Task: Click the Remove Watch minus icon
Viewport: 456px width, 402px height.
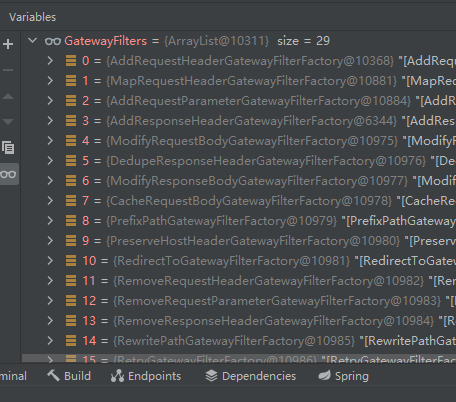Action: (8, 70)
